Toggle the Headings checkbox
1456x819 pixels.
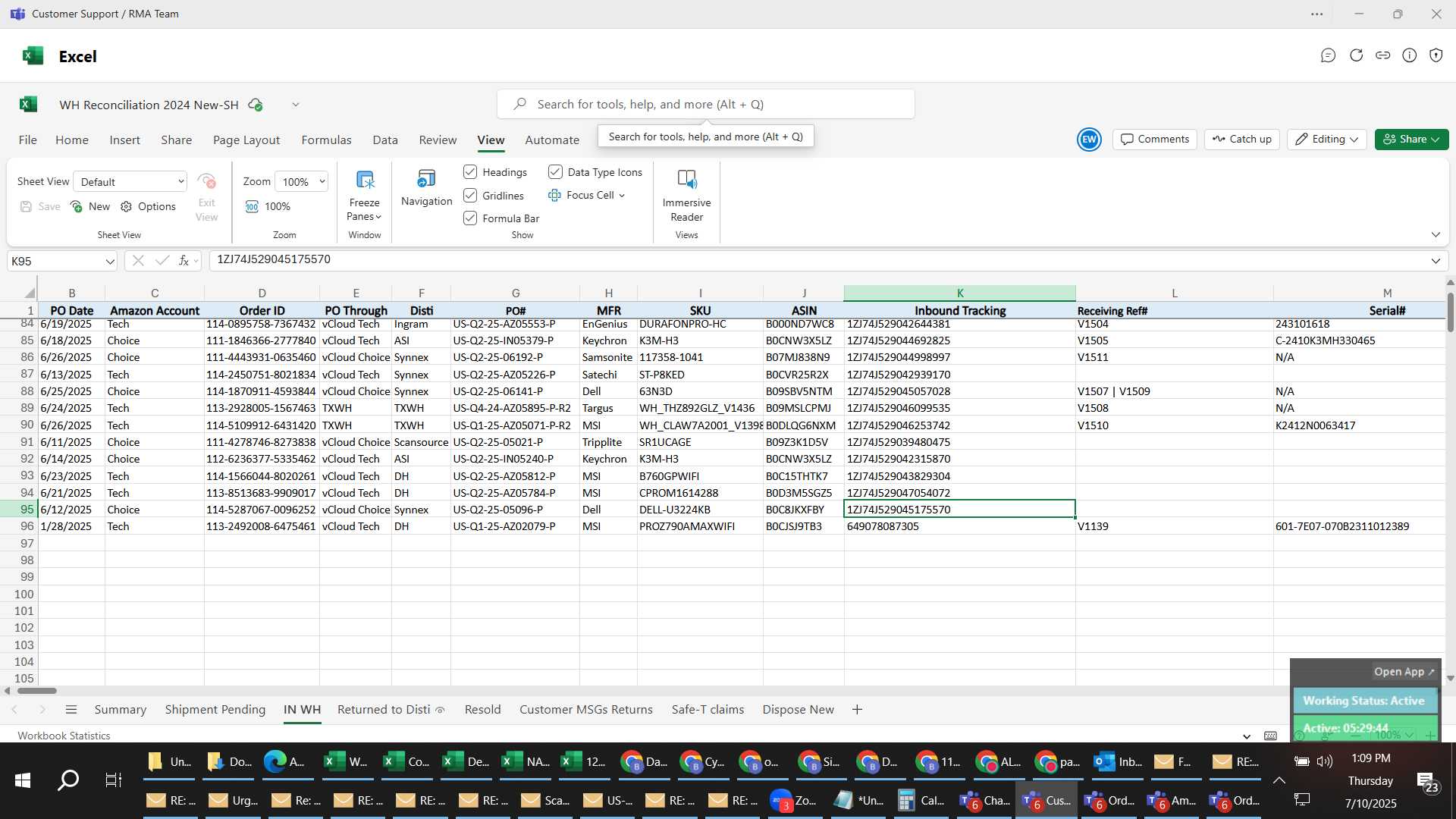click(x=470, y=172)
